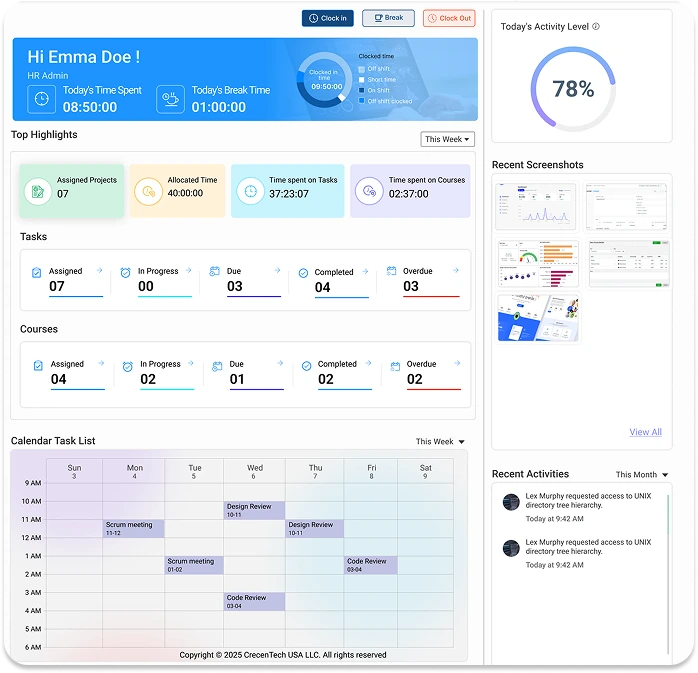Expand Calendar Task List This Week dropdown
The width and height of the screenshot is (698, 673).
click(440, 441)
